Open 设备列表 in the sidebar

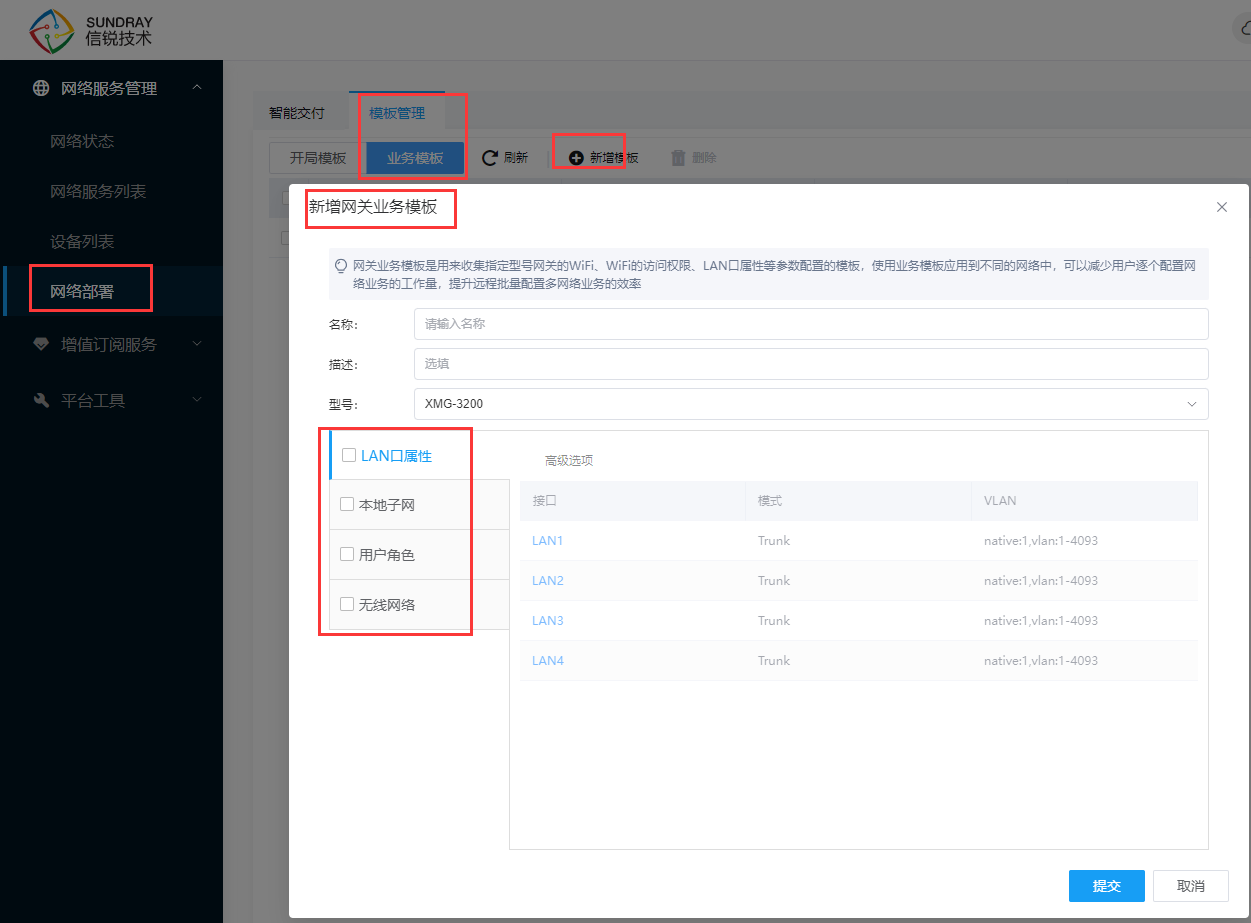point(82,241)
